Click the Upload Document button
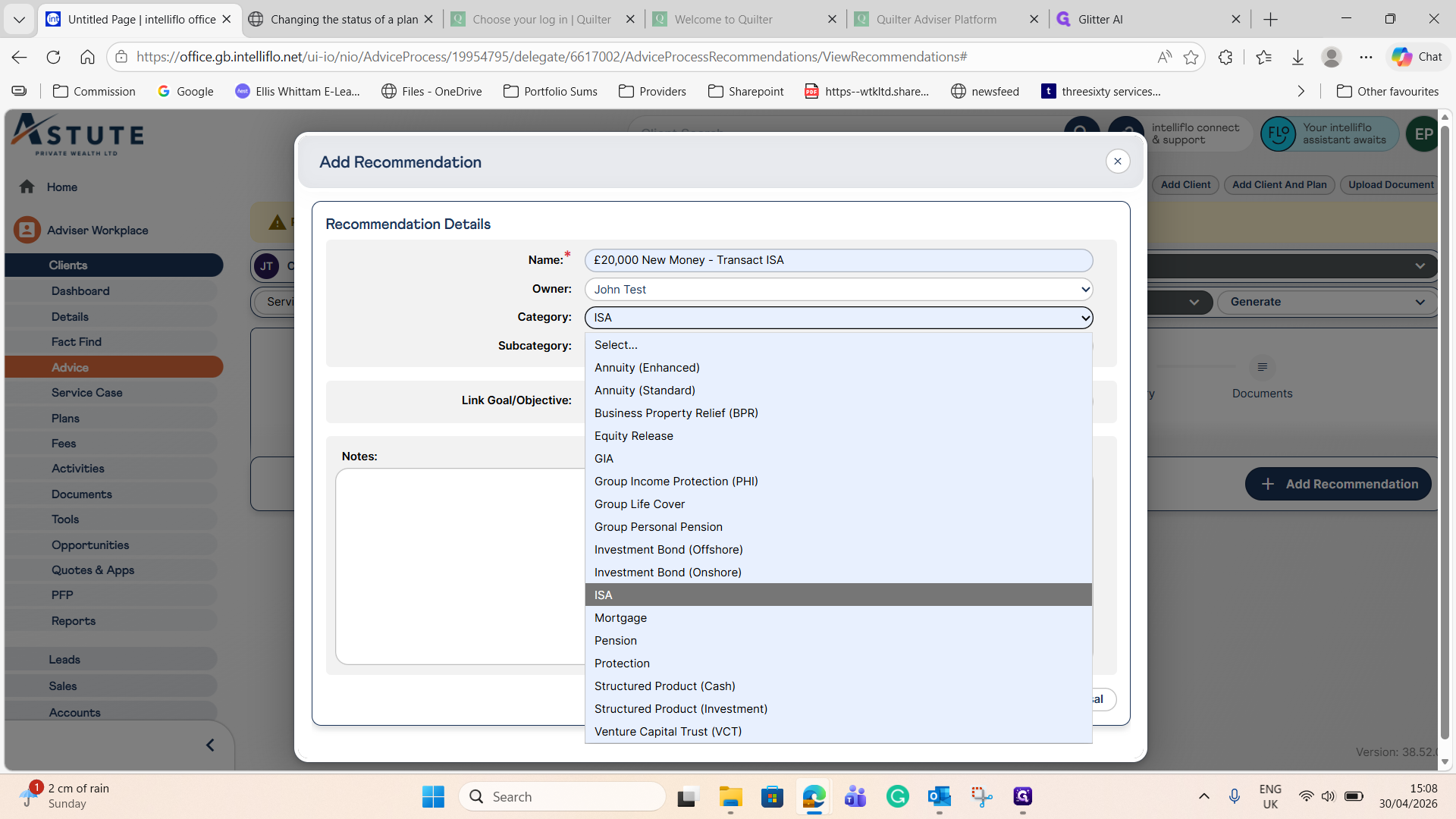This screenshot has width=1456, height=819. pos(1390,184)
